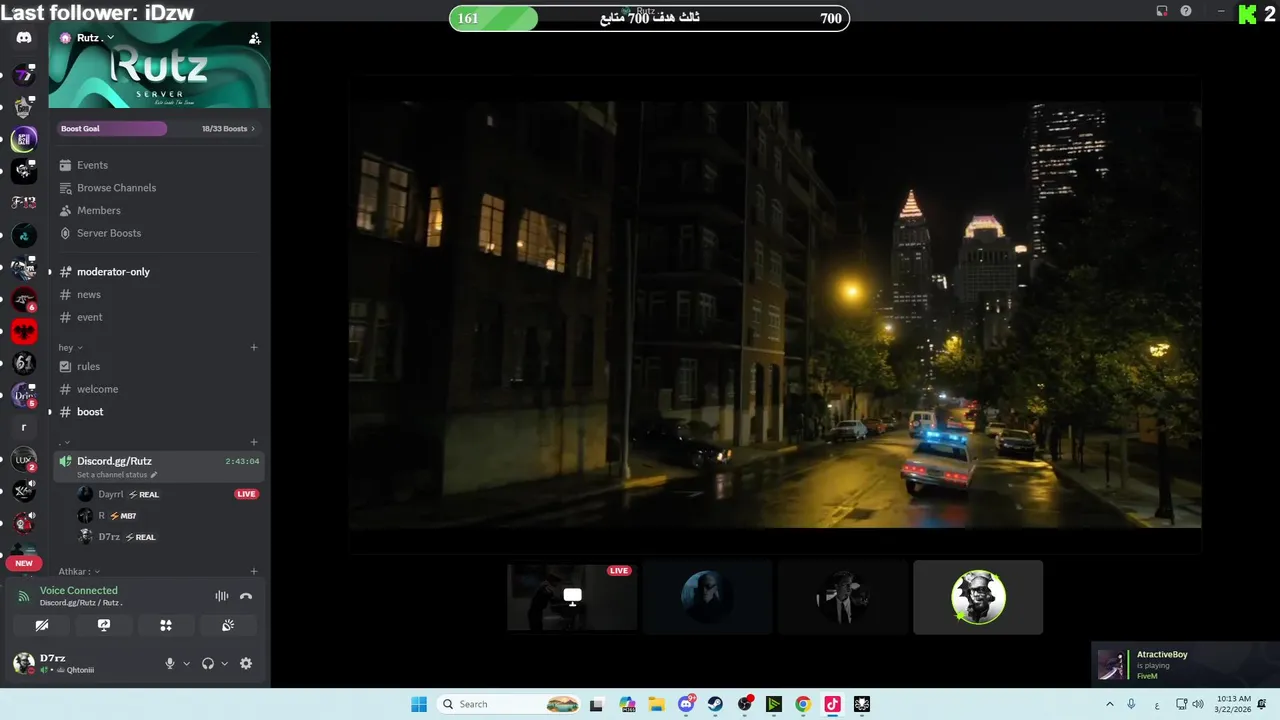
Task: Open the red eagle server icon
Action: (x=24, y=331)
